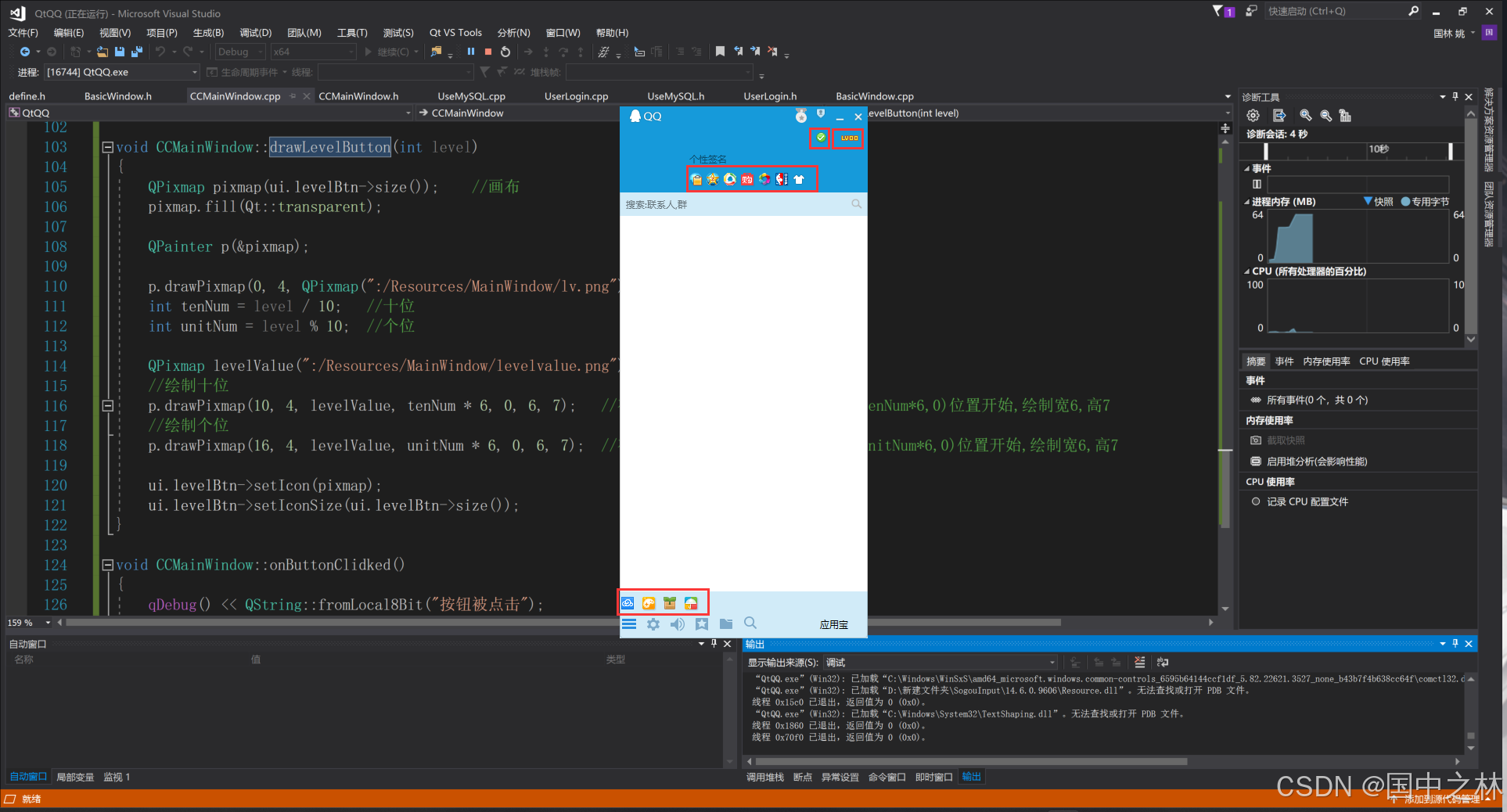Click the red shopping bag icon in QQ
1507x812 pixels.
click(747, 179)
